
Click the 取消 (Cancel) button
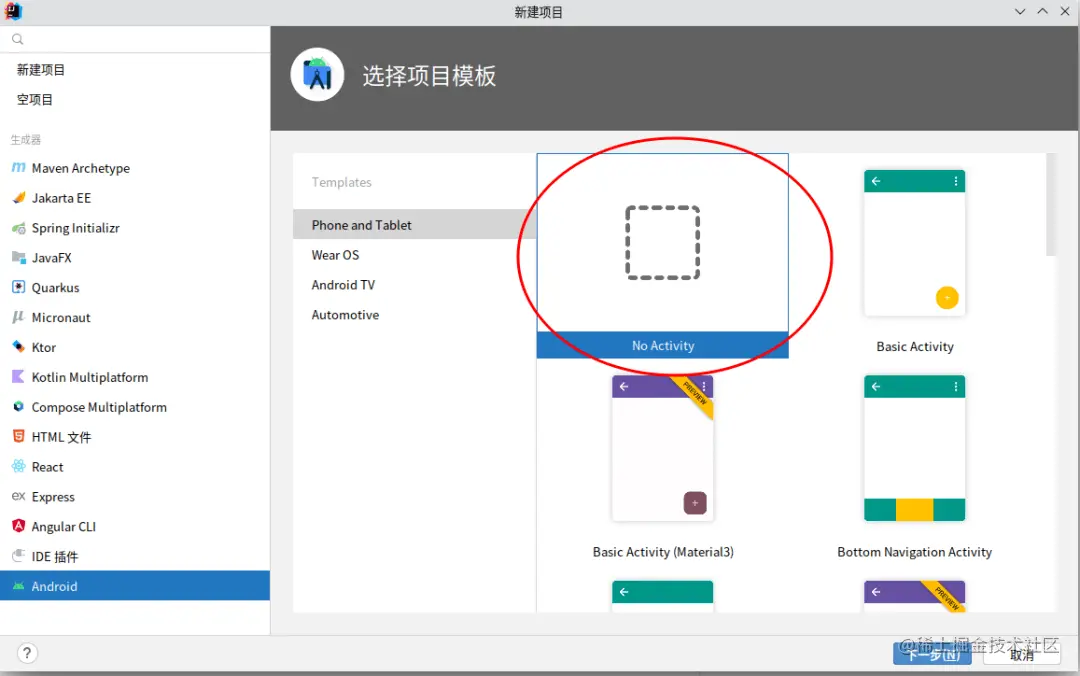[x=1022, y=653]
